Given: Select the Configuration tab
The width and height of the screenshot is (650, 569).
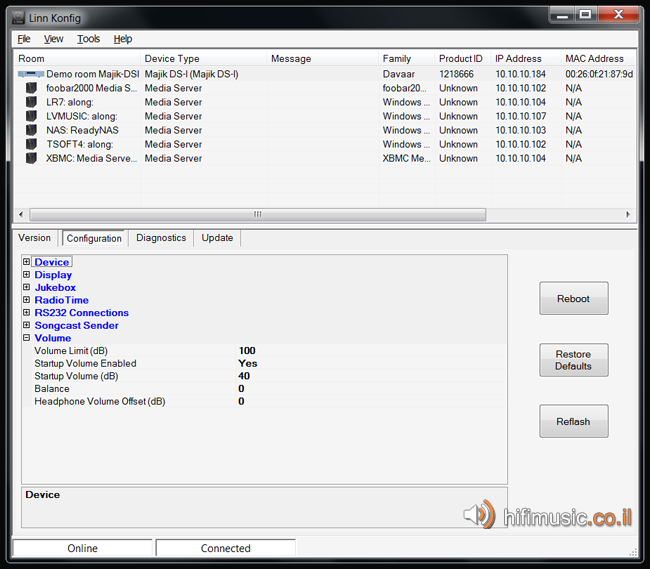Looking at the screenshot, I should [x=94, y=238].
